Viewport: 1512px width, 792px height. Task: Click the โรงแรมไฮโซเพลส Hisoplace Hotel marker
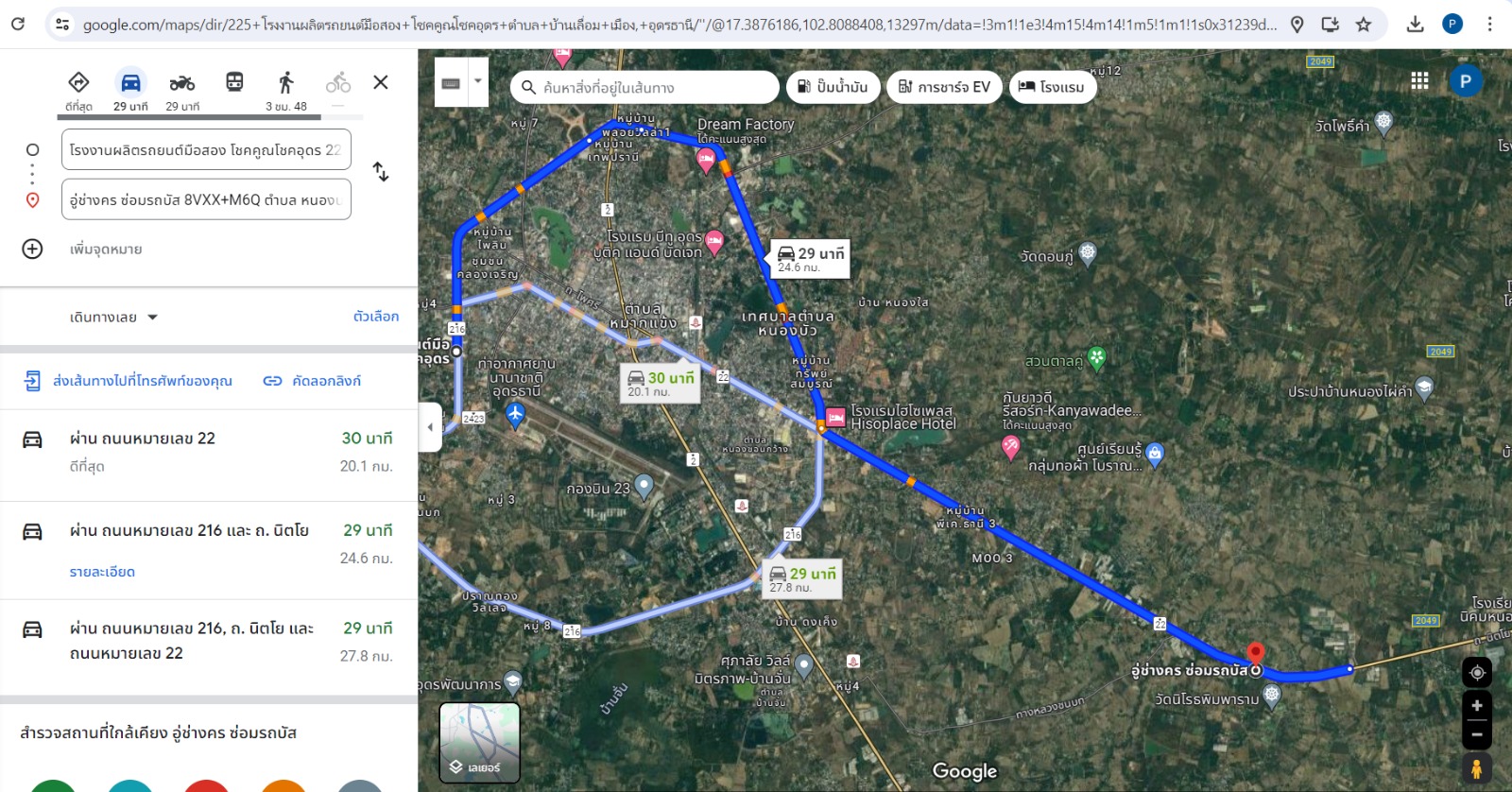click(835, 417)
